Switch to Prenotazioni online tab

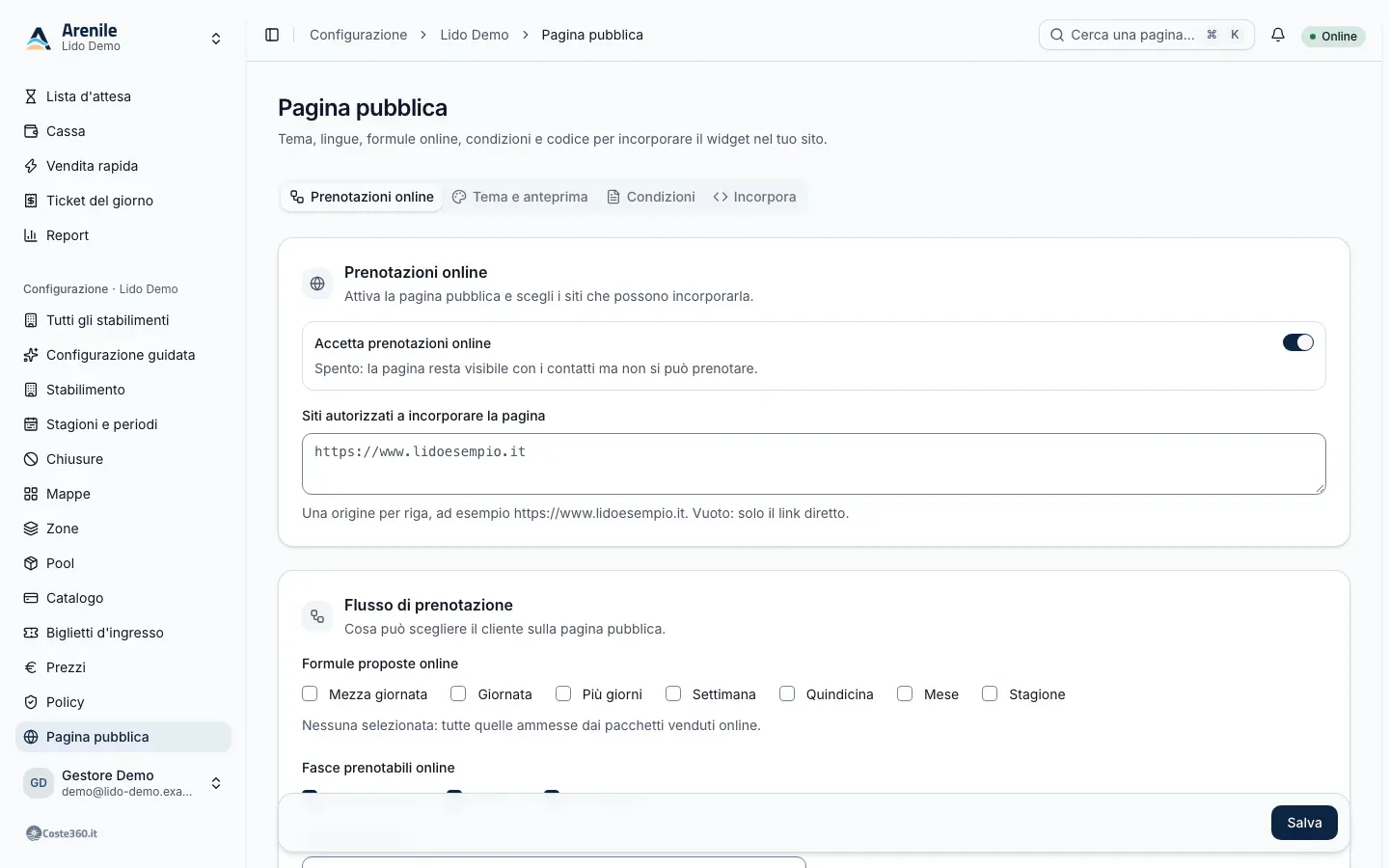[x=362, y=197]
